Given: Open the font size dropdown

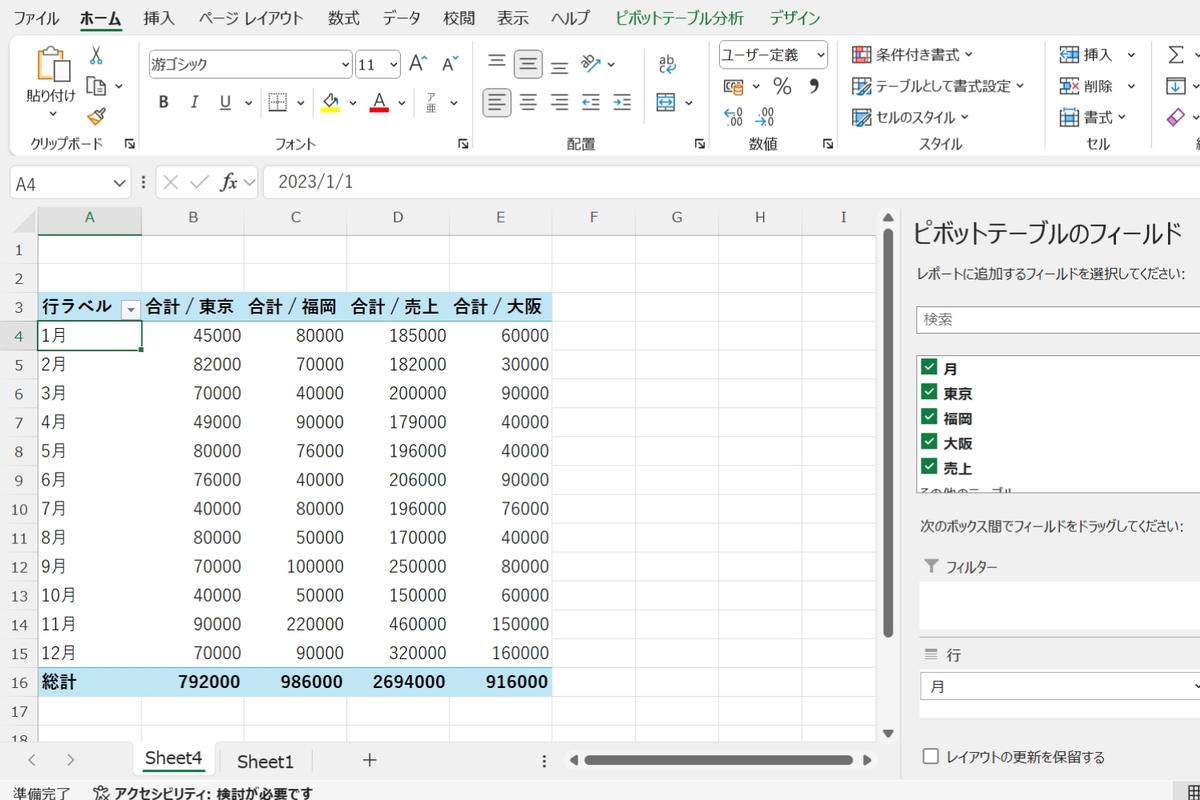Looking at the screenshot, I should tap(392, 64).
